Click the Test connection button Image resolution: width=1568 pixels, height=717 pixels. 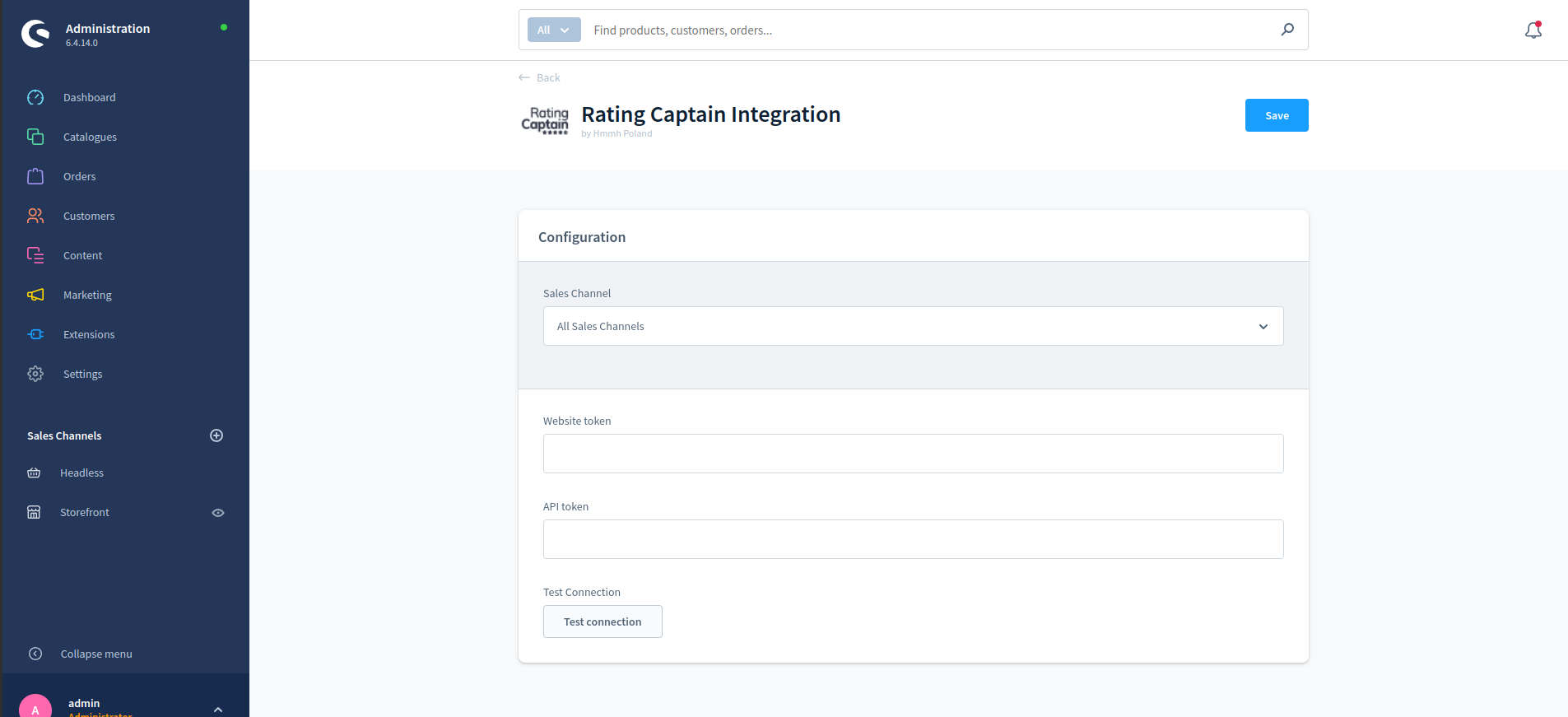(603, 622)
